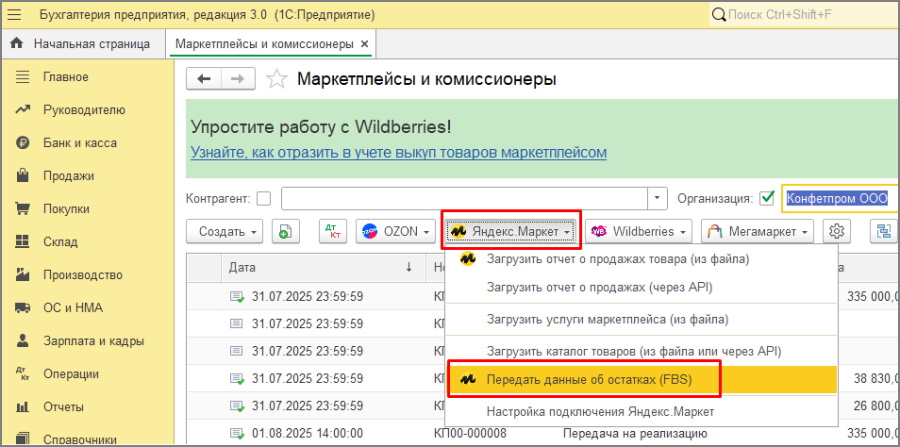Screen dimensions: 900x447
Task: Expand the Контрагент field dropdown arrow
Action: (657, 199)
